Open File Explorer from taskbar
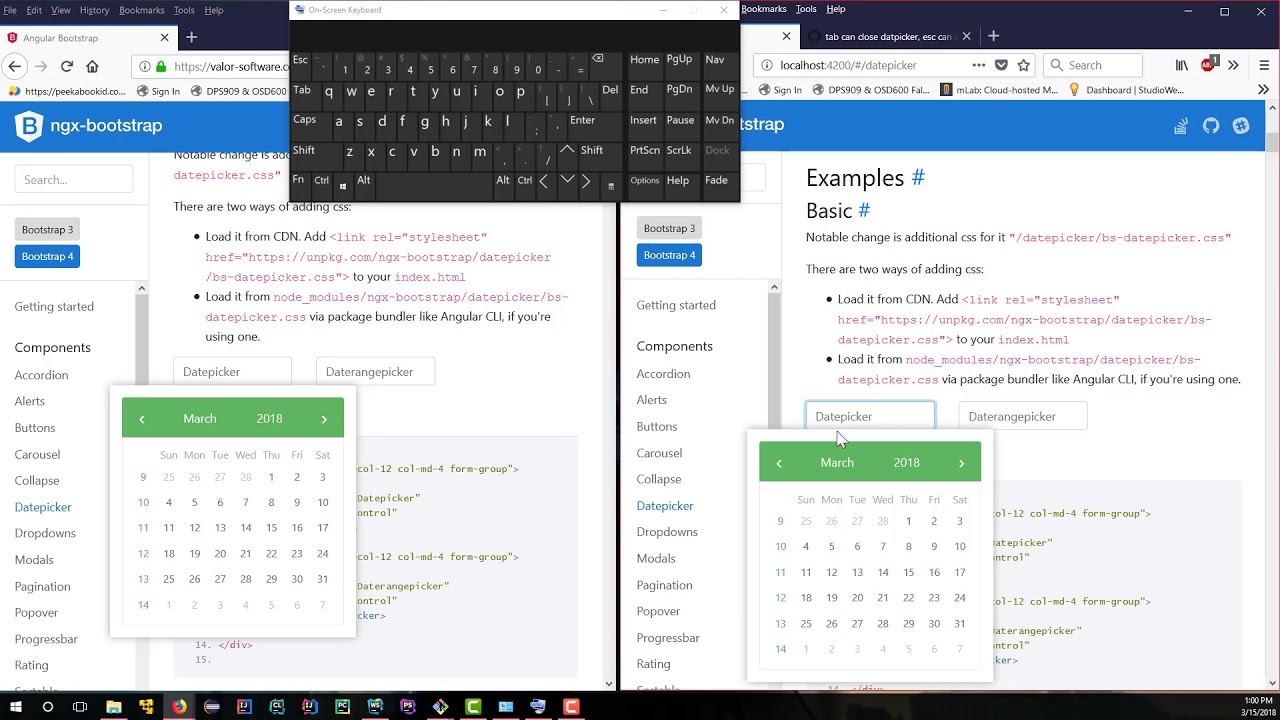 113,706
